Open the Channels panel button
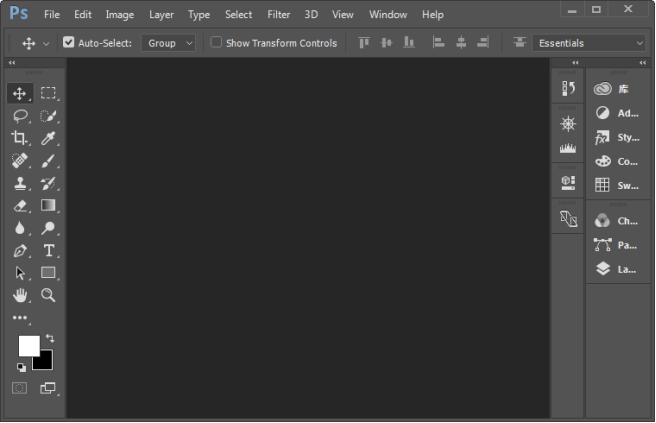Screen dimensions: 656x423 tap(618, 220)
